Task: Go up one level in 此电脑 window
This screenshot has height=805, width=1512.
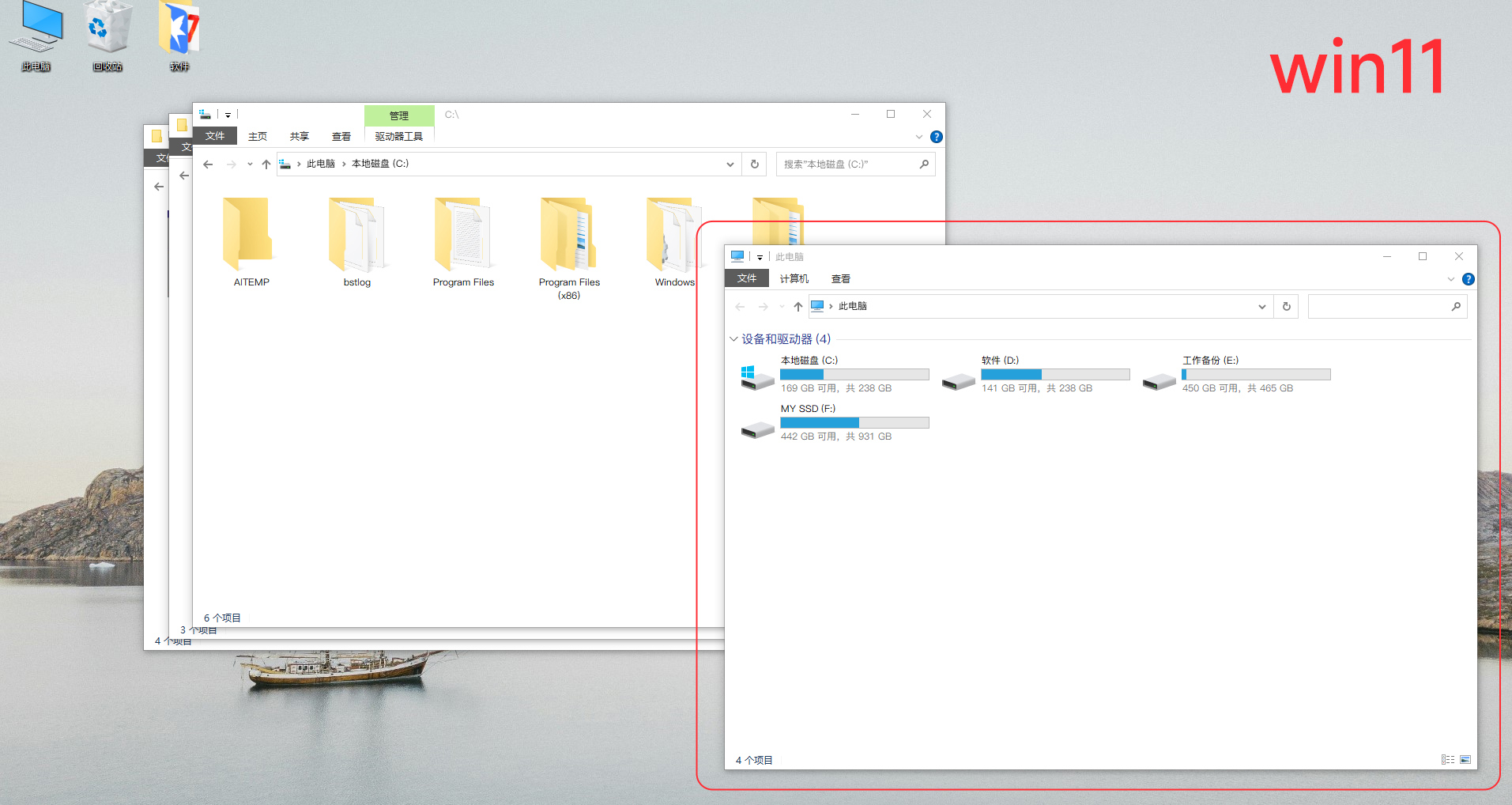Action: click(x=798, y=307)
